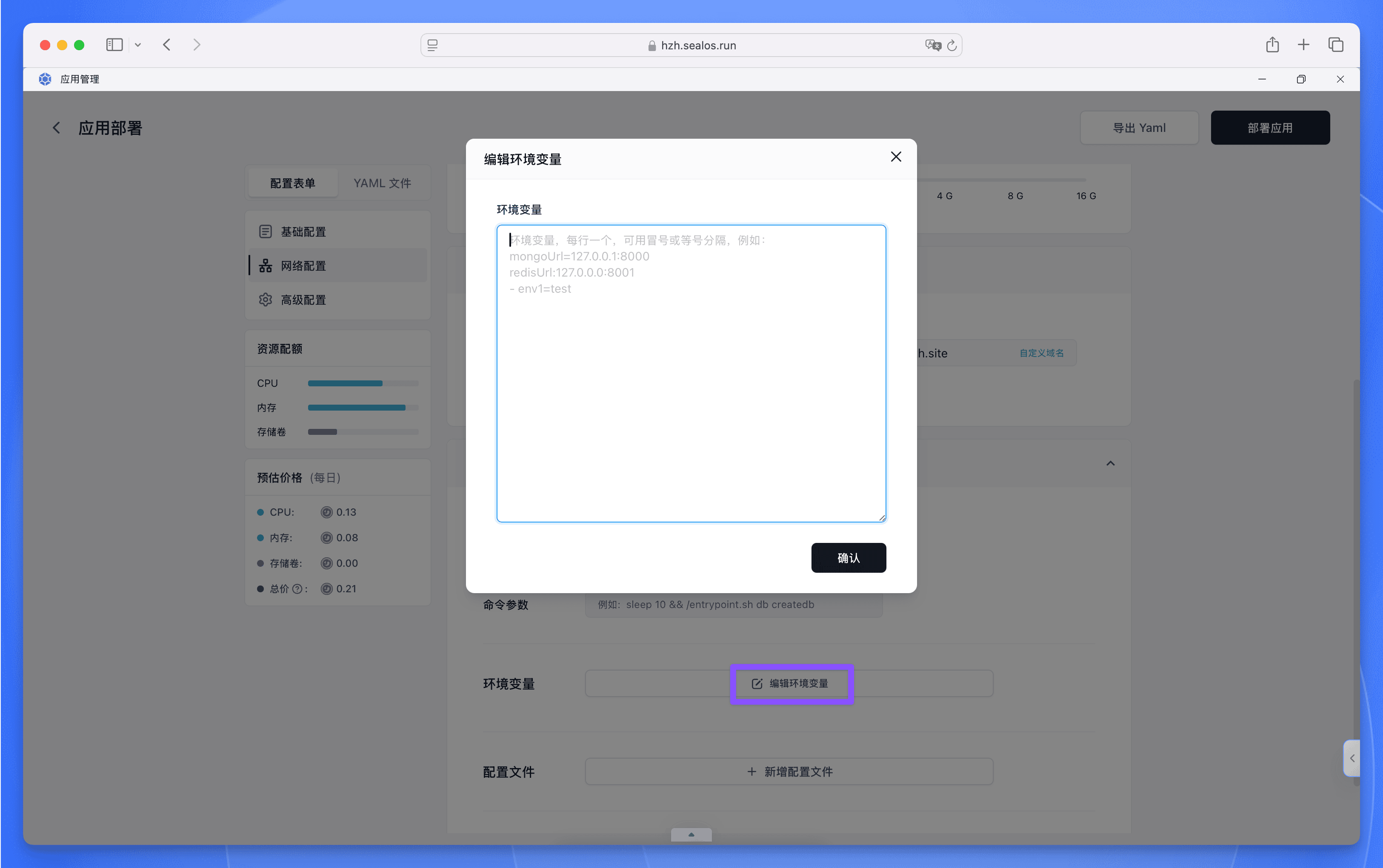Go back using the 应用部署 back arrow
Image resolution: width=1383 pixels, height=868 pixels.
pyautogui.click(x=56, y=128)
